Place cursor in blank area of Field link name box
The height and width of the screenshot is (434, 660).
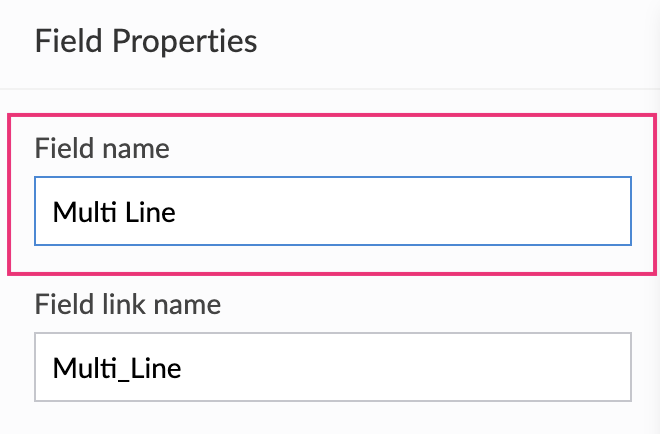coord(420,367)
